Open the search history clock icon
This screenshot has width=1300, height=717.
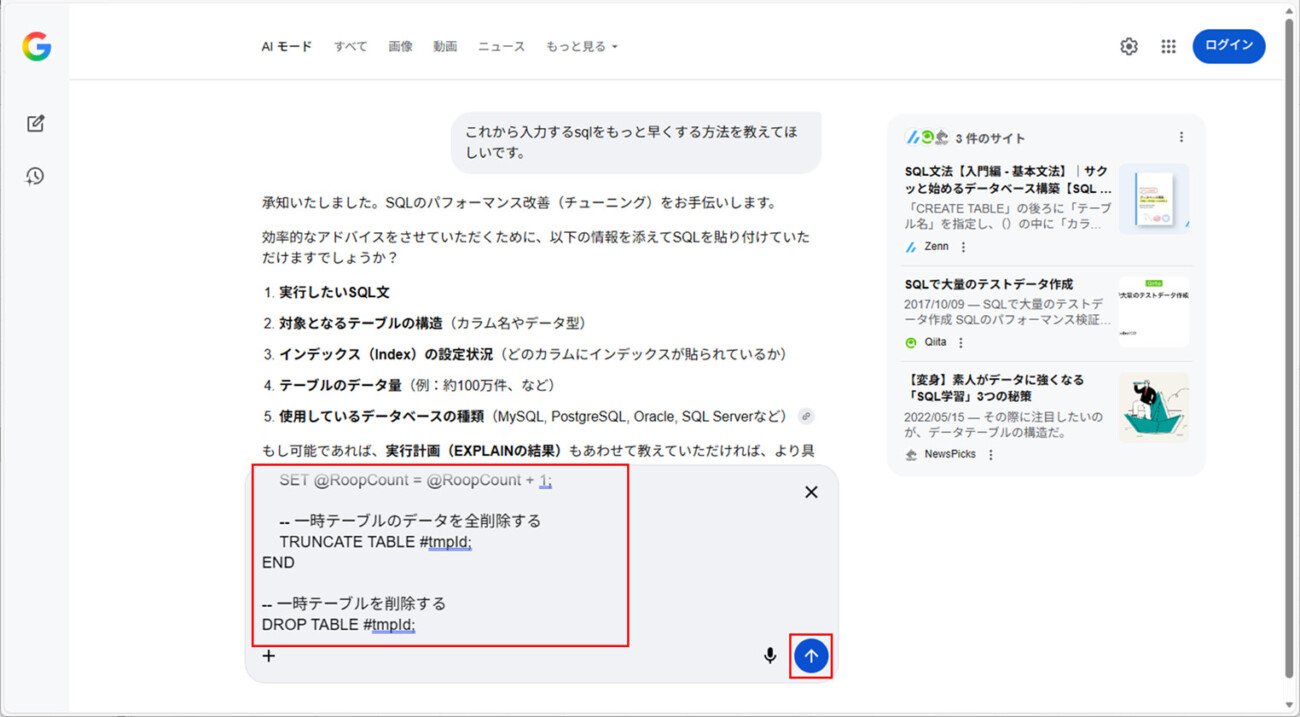point(36,176)
